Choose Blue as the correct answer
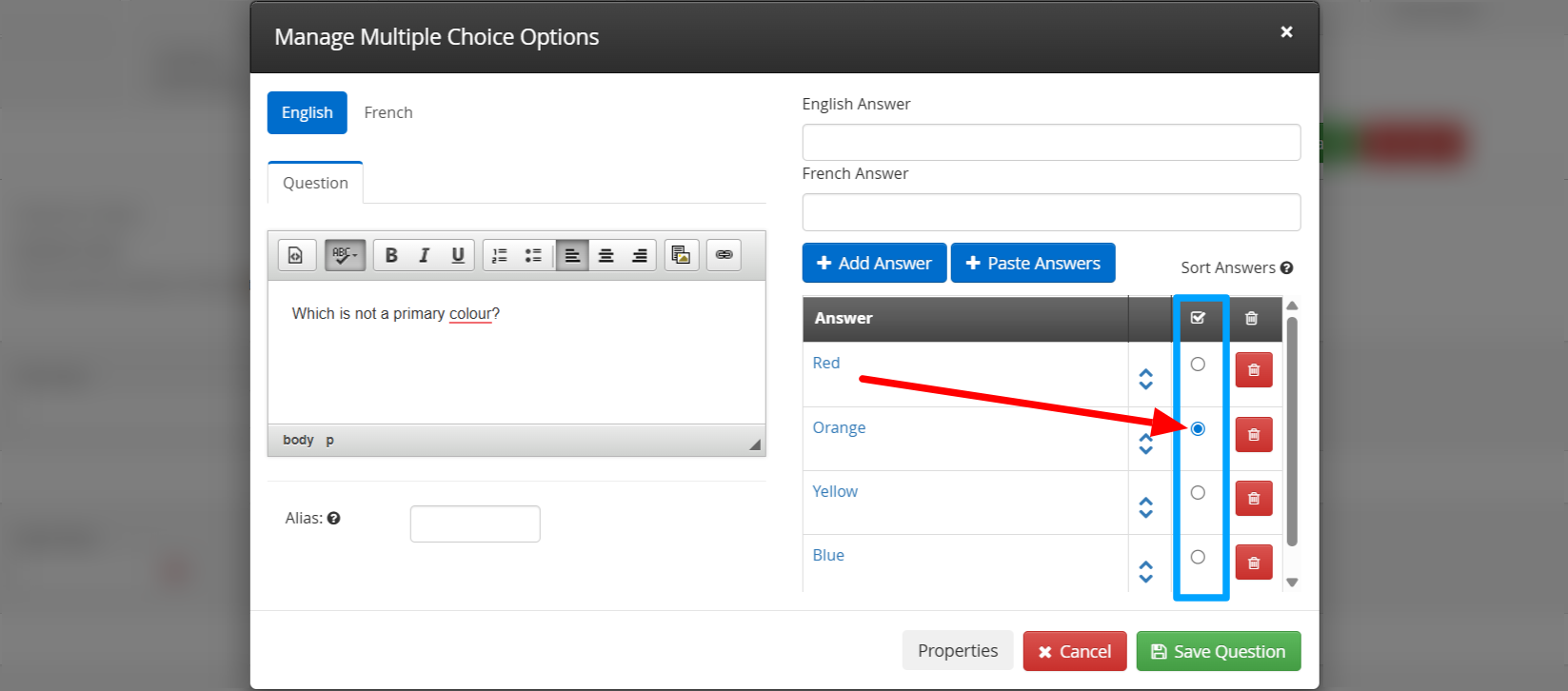 1198,557
